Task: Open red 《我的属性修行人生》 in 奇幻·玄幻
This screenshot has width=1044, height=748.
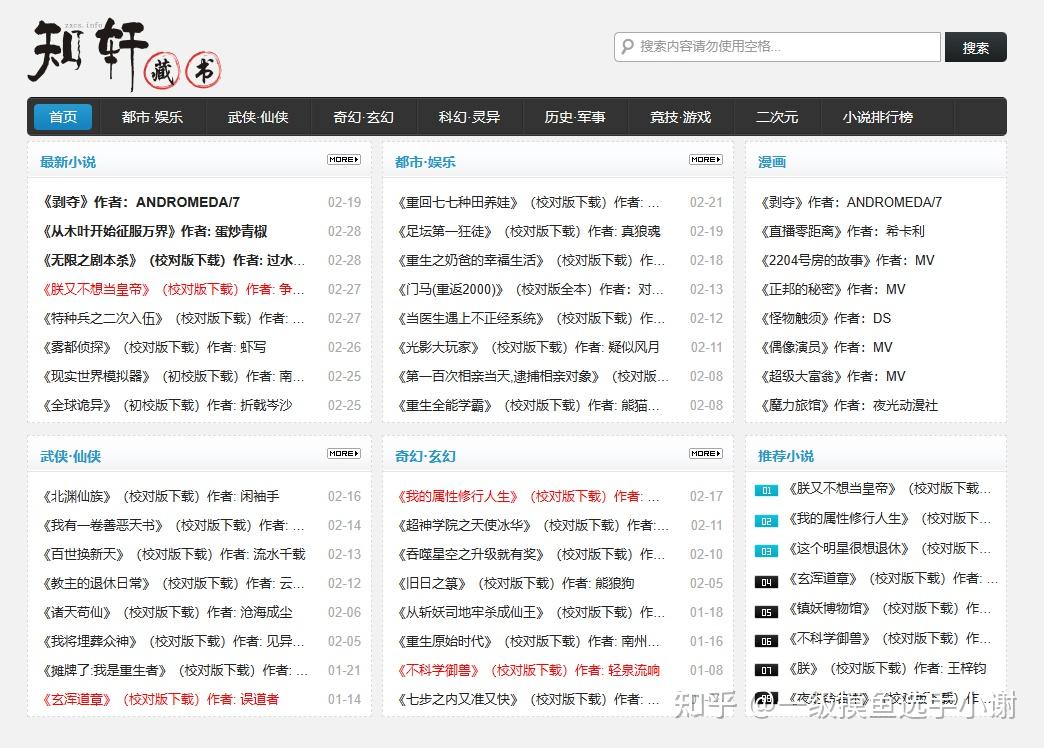Action: tap(528, 497)
